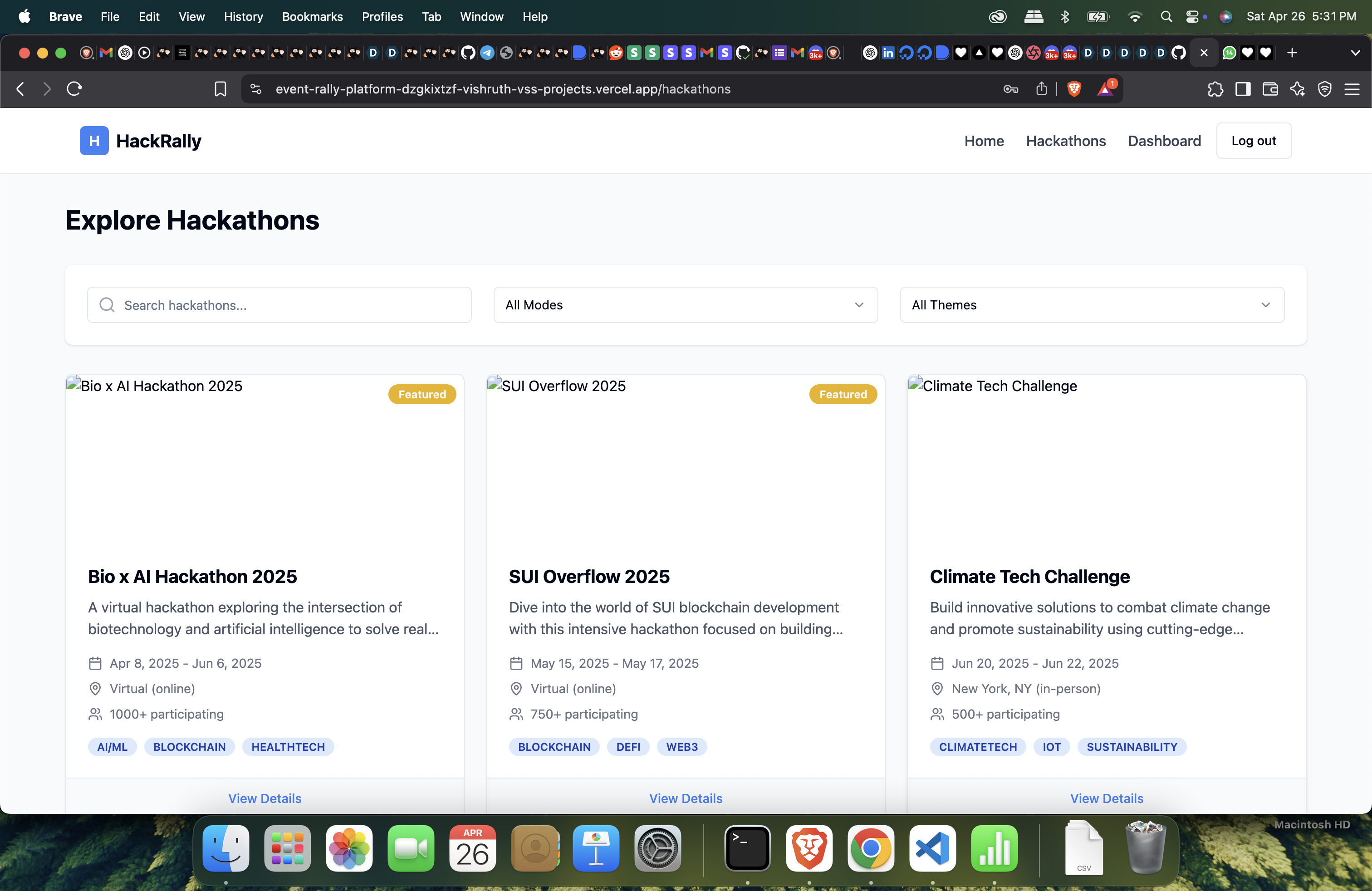Open the extensions puzzle icon
This screenshot has height=891, width=1372.
click(1215, 89)
